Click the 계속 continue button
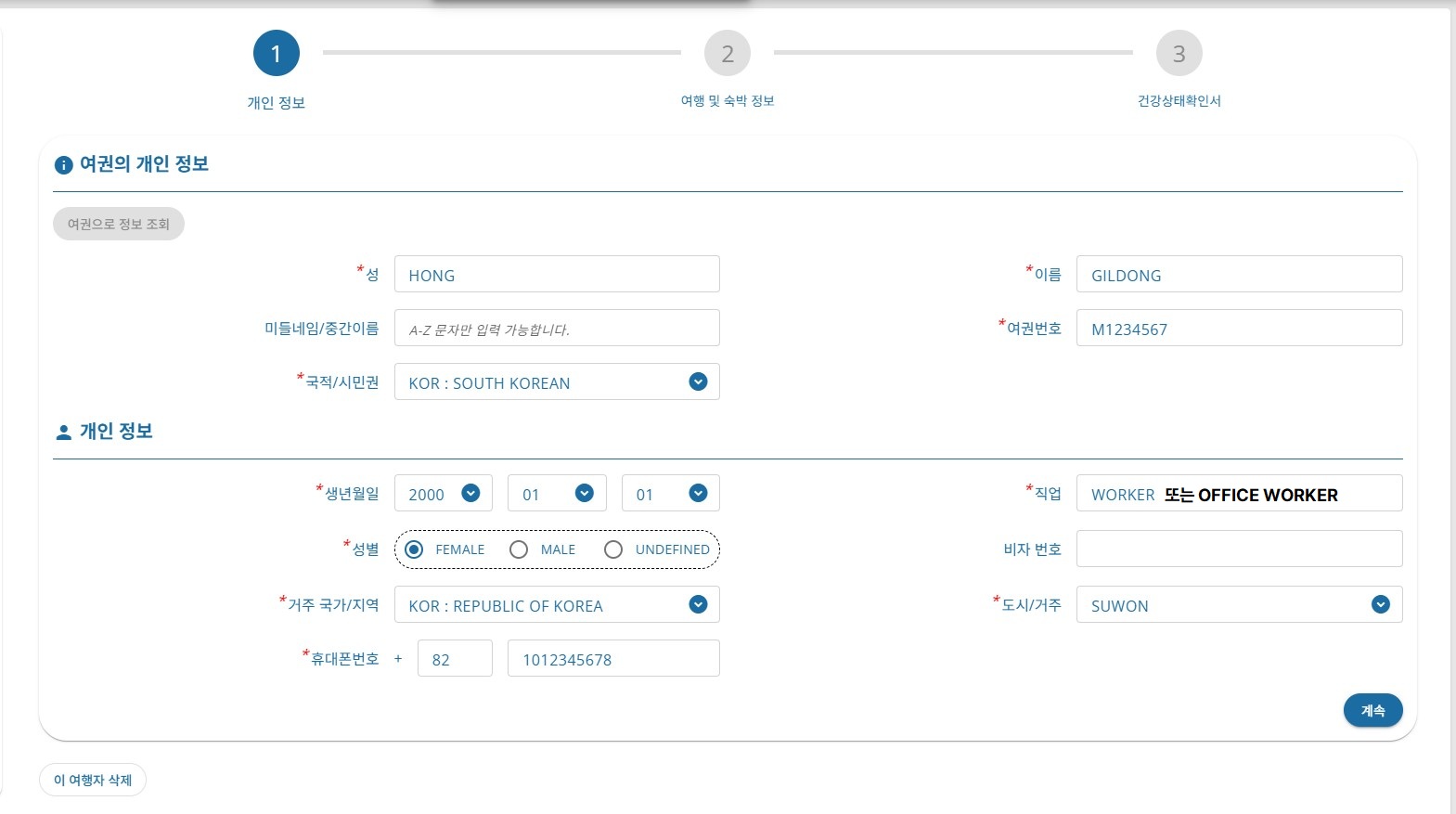 tap(1372, 710)
